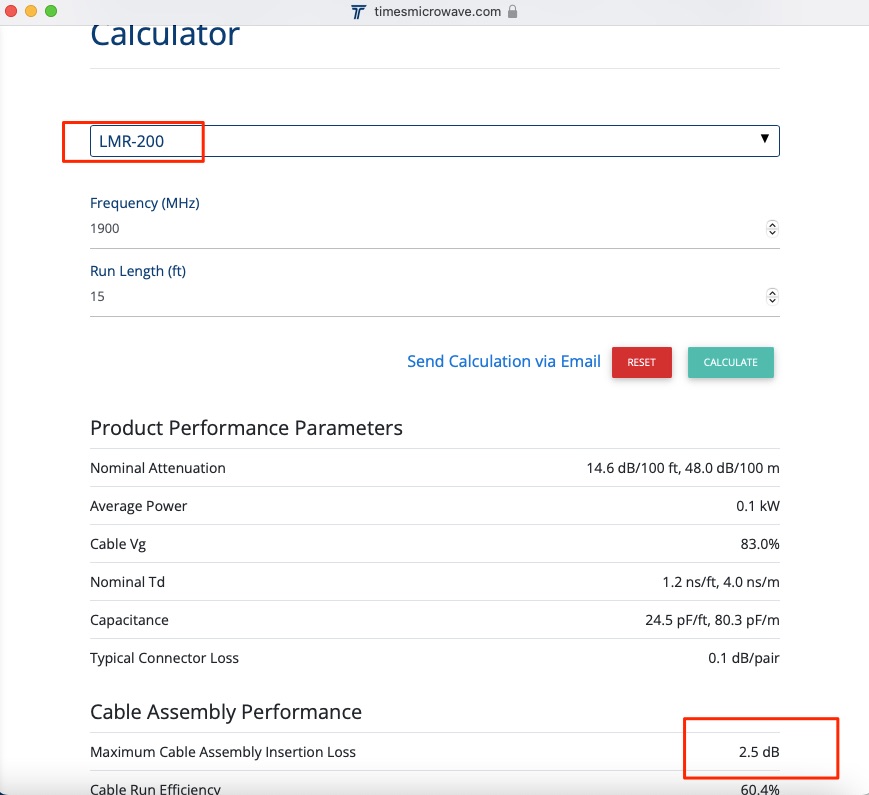Viewport: 869px width, 795px height.
Task: Click the Product Performance Parameters heading
Action: coord(246,428)
